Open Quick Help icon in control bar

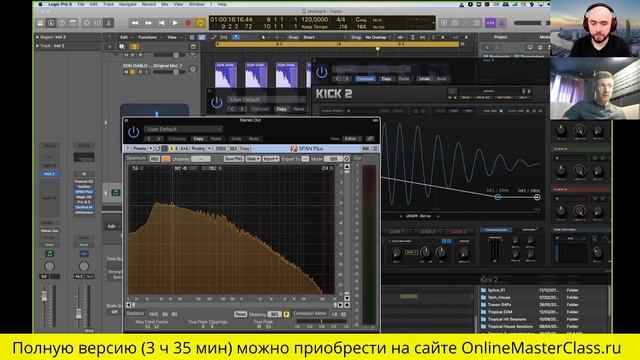tap(62, 23)
